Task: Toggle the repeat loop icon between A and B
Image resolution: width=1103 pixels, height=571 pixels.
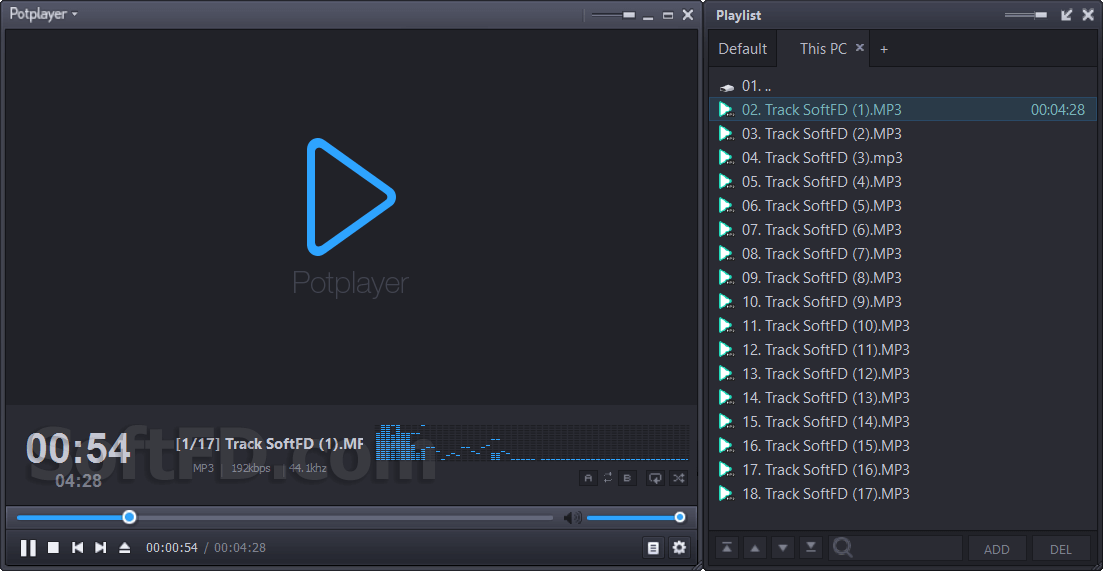Action: pyautogui.click(x=608, y=478)
